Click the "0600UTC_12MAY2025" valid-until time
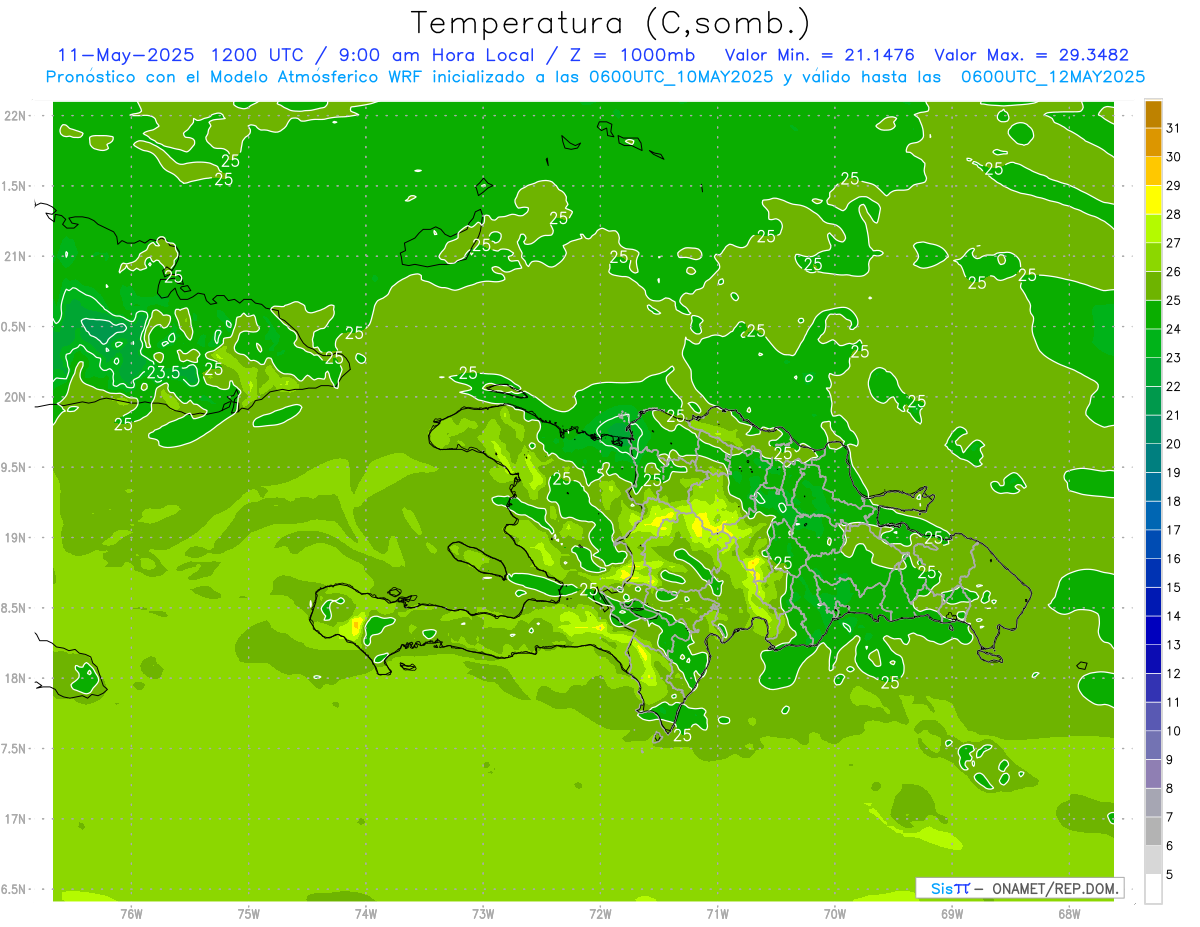 1052,77
